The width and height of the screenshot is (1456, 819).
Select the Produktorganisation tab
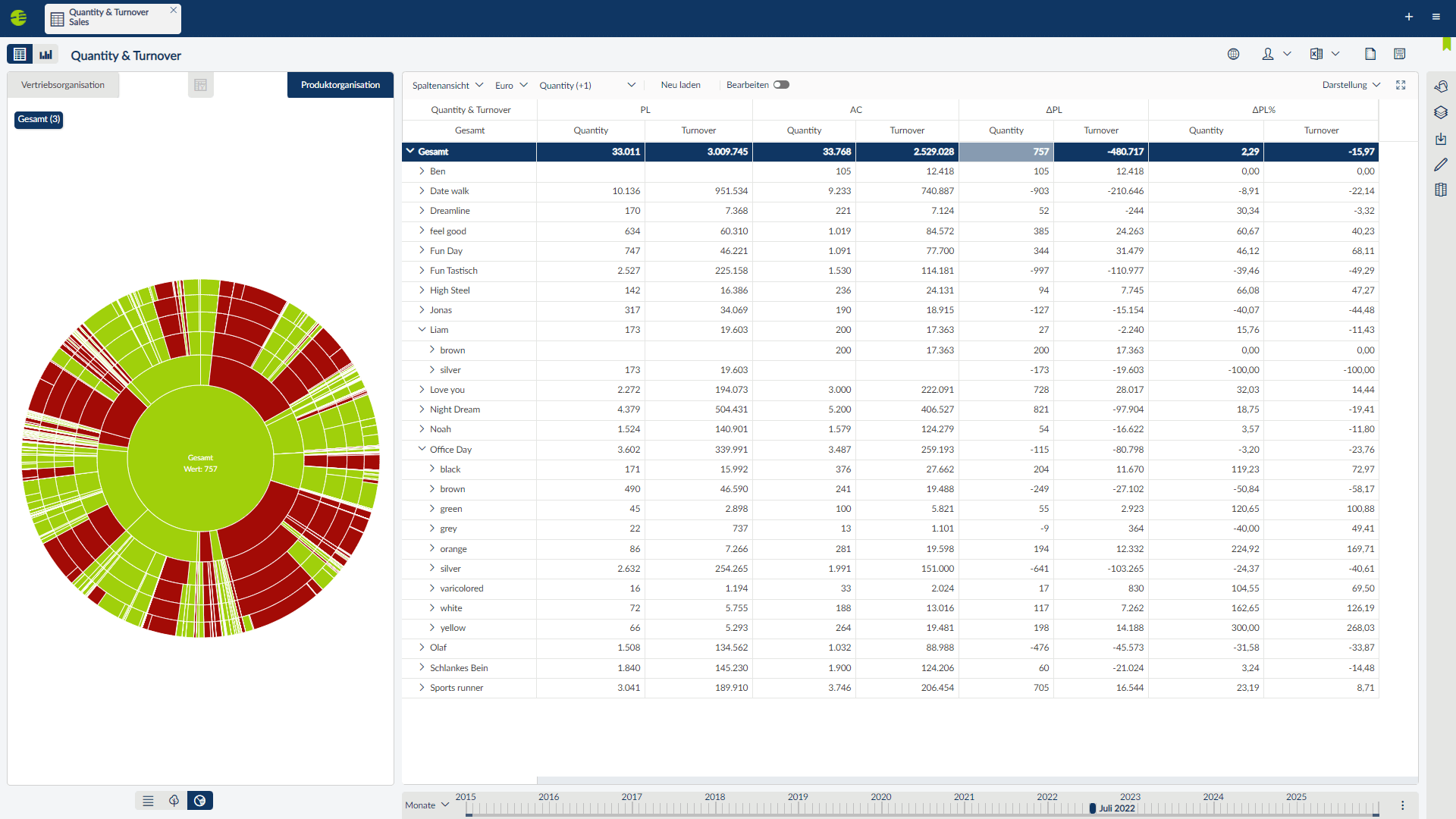341,84
